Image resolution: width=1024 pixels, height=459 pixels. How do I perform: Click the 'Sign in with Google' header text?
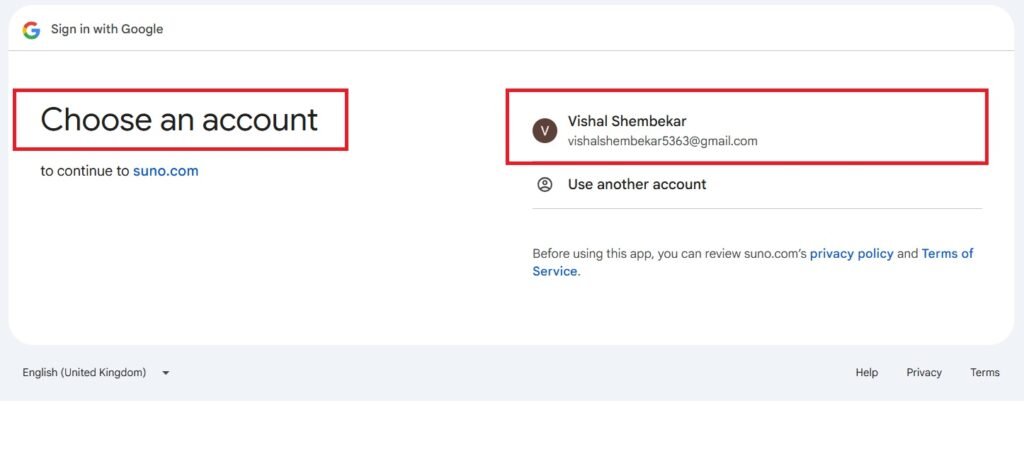pyautogui.click(x=107, y=29)
